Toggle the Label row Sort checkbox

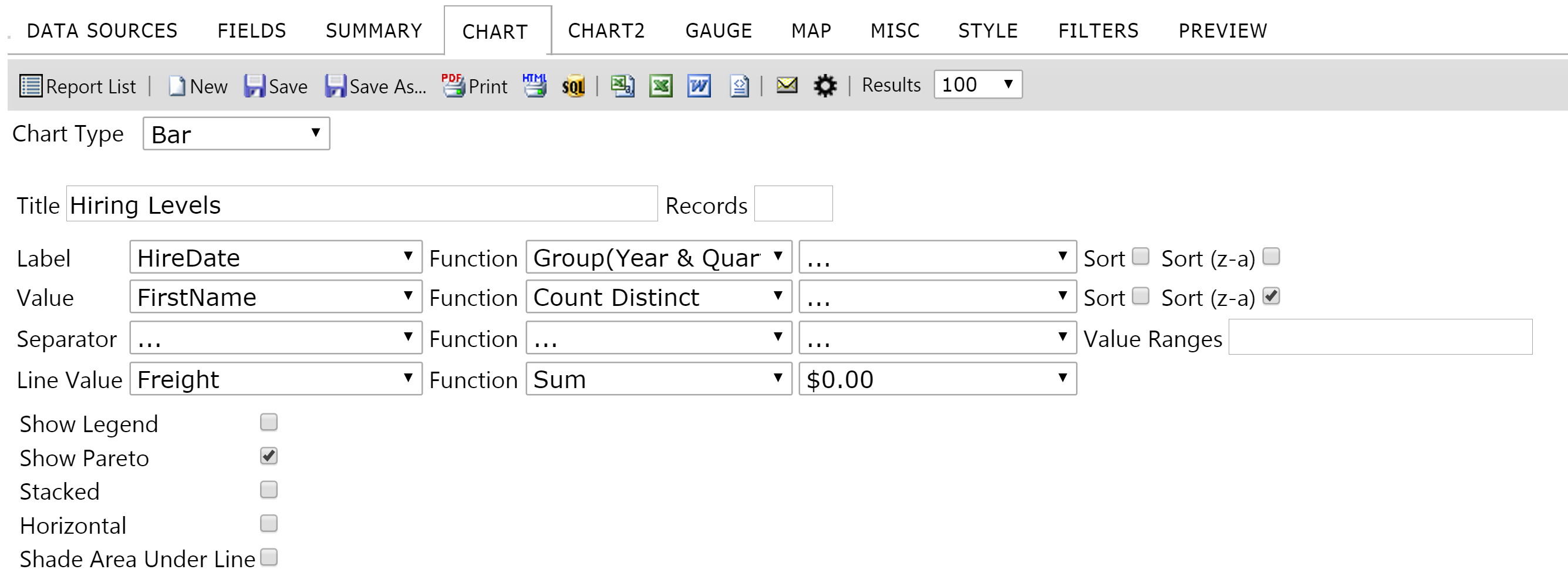1140,257
